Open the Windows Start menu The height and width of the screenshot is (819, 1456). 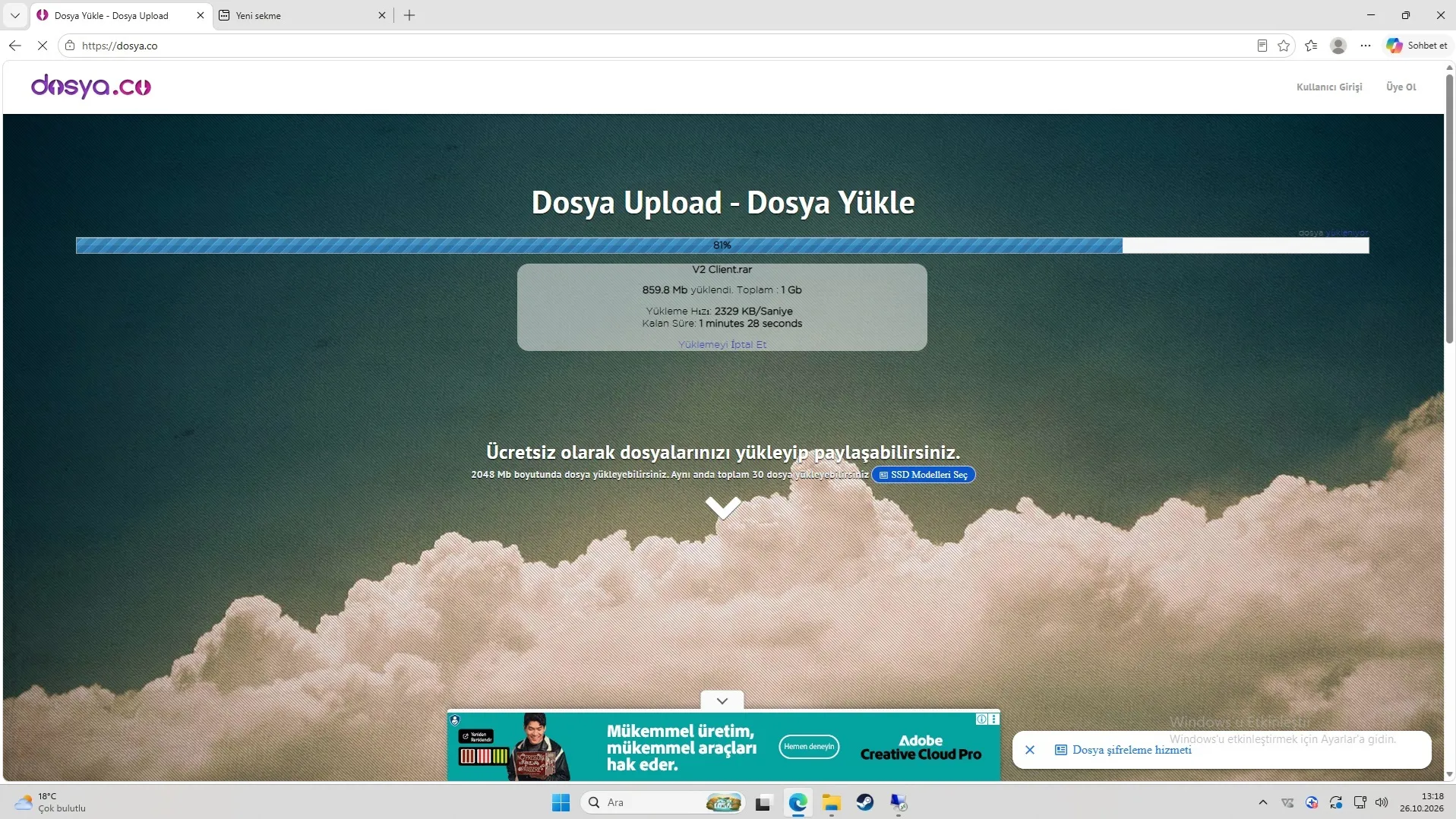pyautogui.click(x=561, y=802)
